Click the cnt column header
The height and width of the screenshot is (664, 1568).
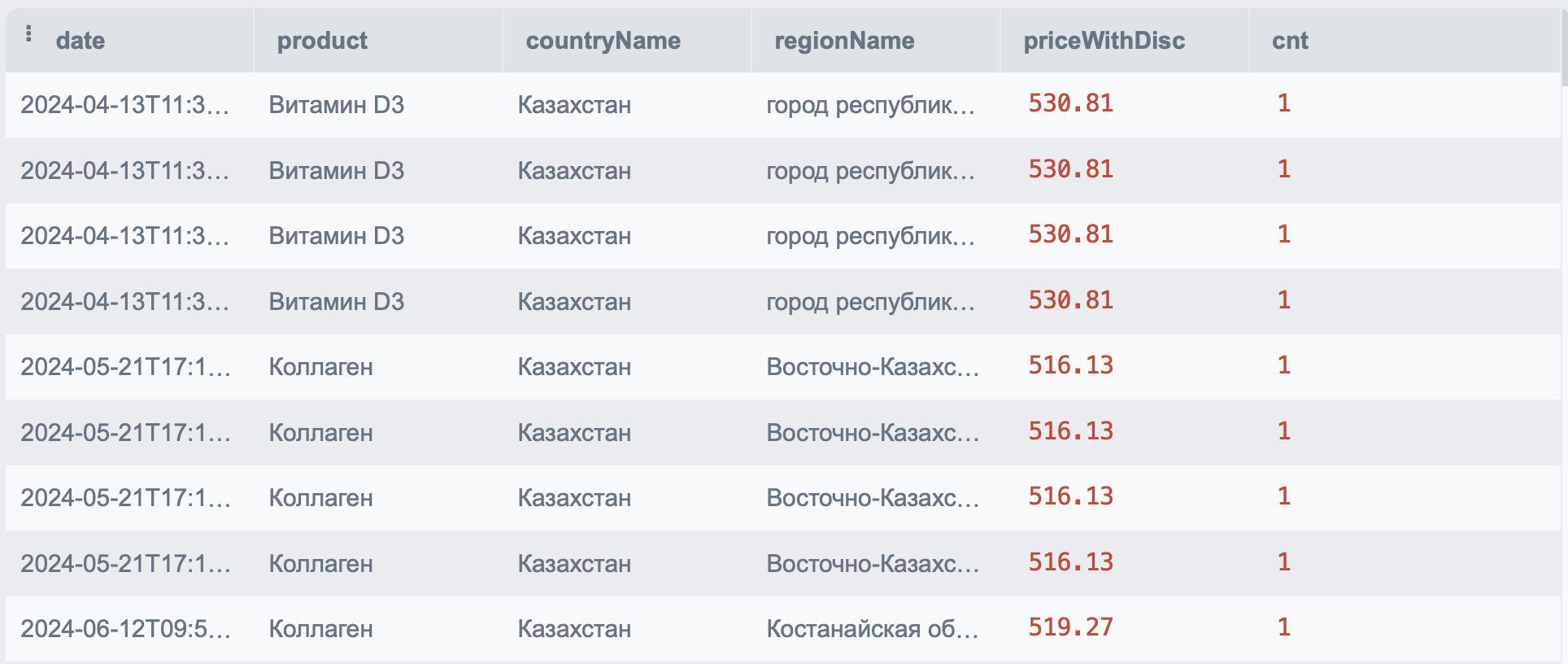pos(1290,41)
